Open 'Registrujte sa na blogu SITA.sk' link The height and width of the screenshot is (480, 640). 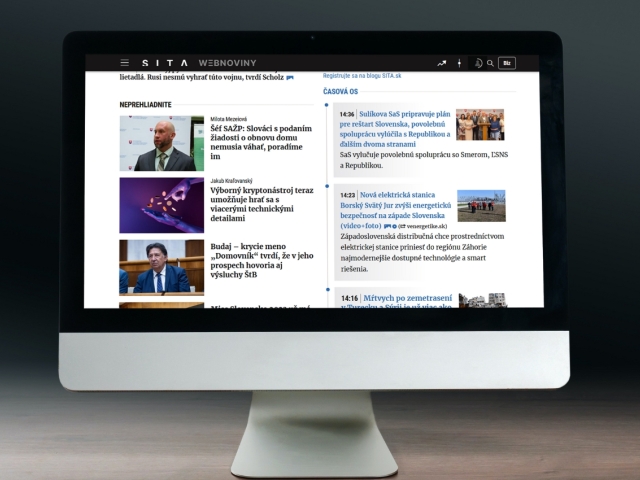click(x=362, y=76)
